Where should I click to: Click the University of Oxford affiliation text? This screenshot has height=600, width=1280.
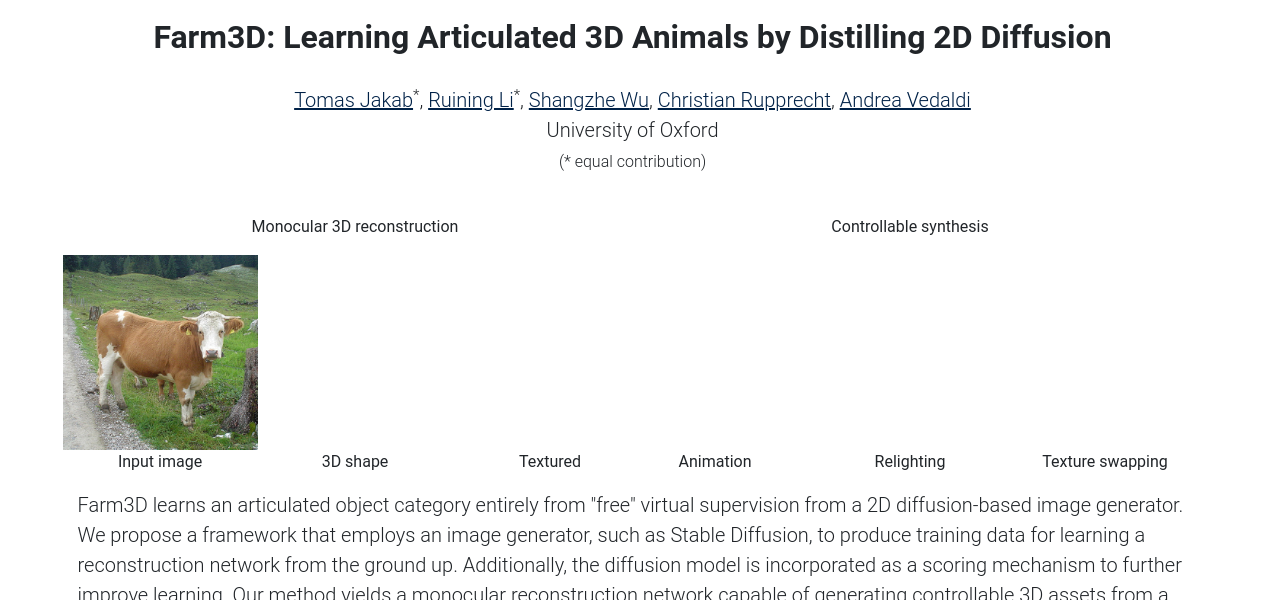632,130
